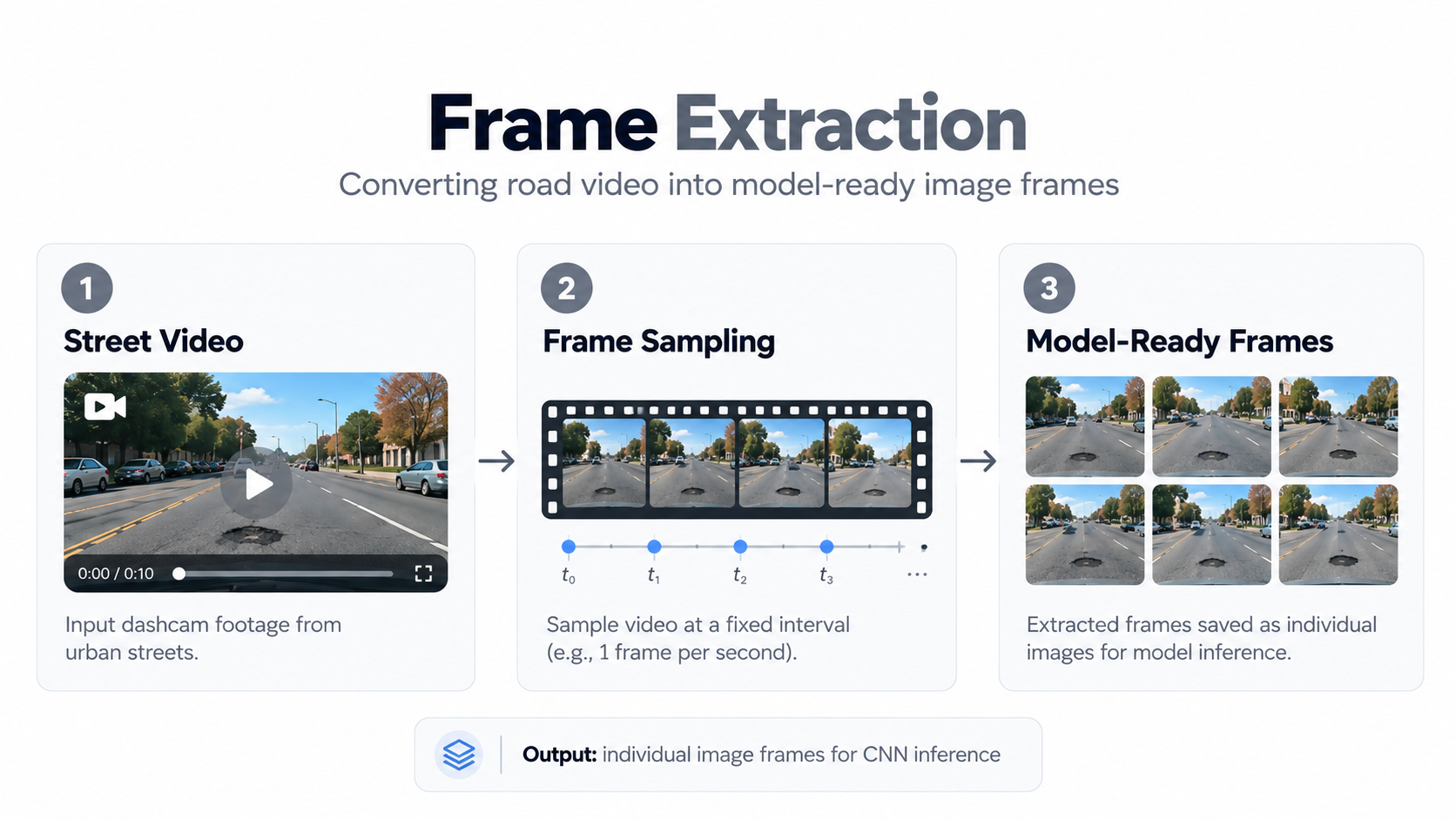Open the top-left extracted frame thumbnail
The image size is (1456, 819).
[1085, 426]
